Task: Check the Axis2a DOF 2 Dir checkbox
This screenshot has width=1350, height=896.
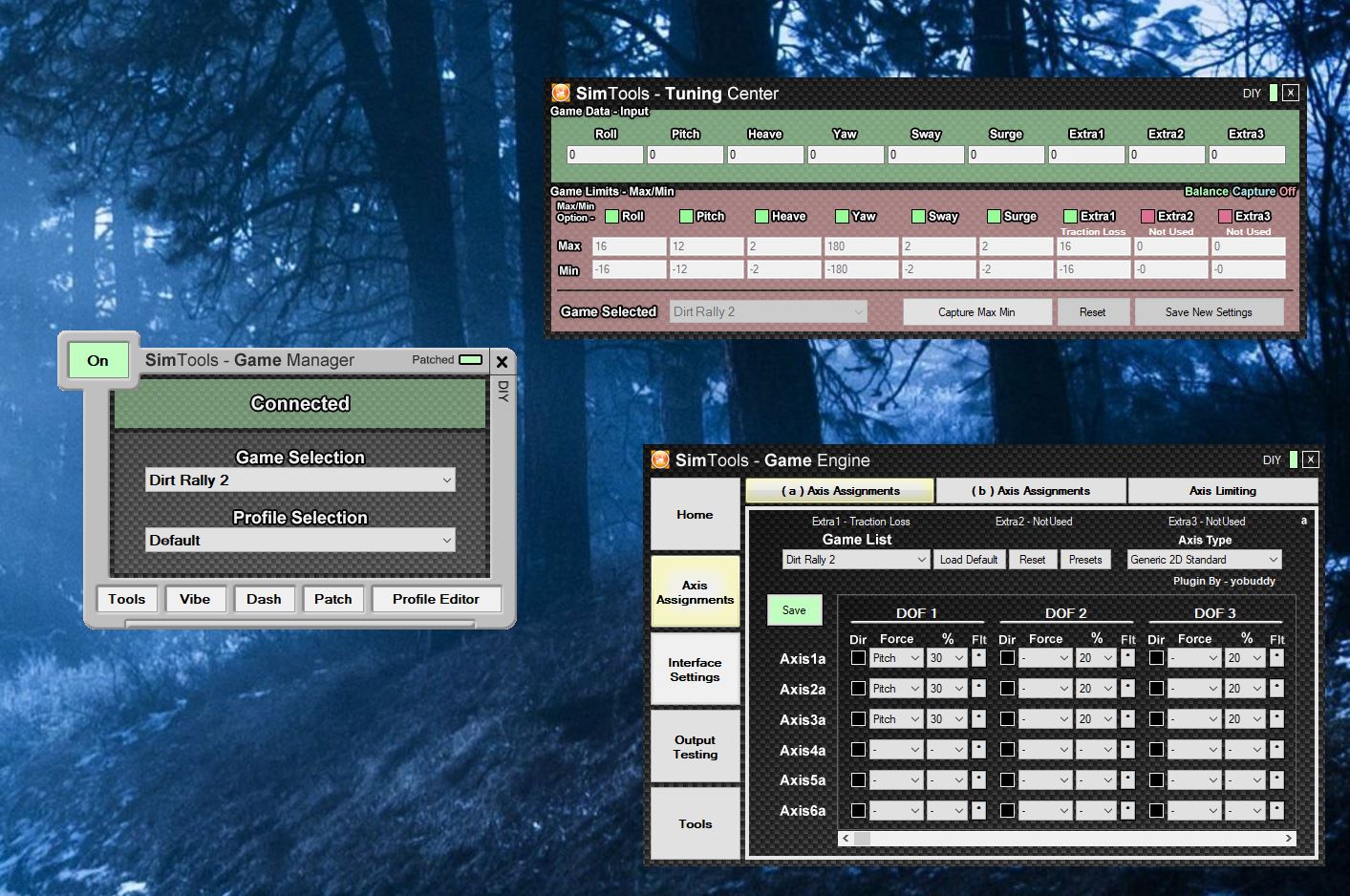Action: click(1007, 689)
